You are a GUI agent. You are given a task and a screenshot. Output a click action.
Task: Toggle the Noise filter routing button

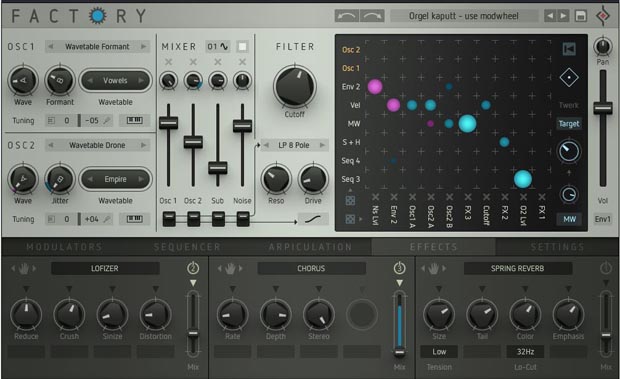pyautogui.click(x=243, y=219)
